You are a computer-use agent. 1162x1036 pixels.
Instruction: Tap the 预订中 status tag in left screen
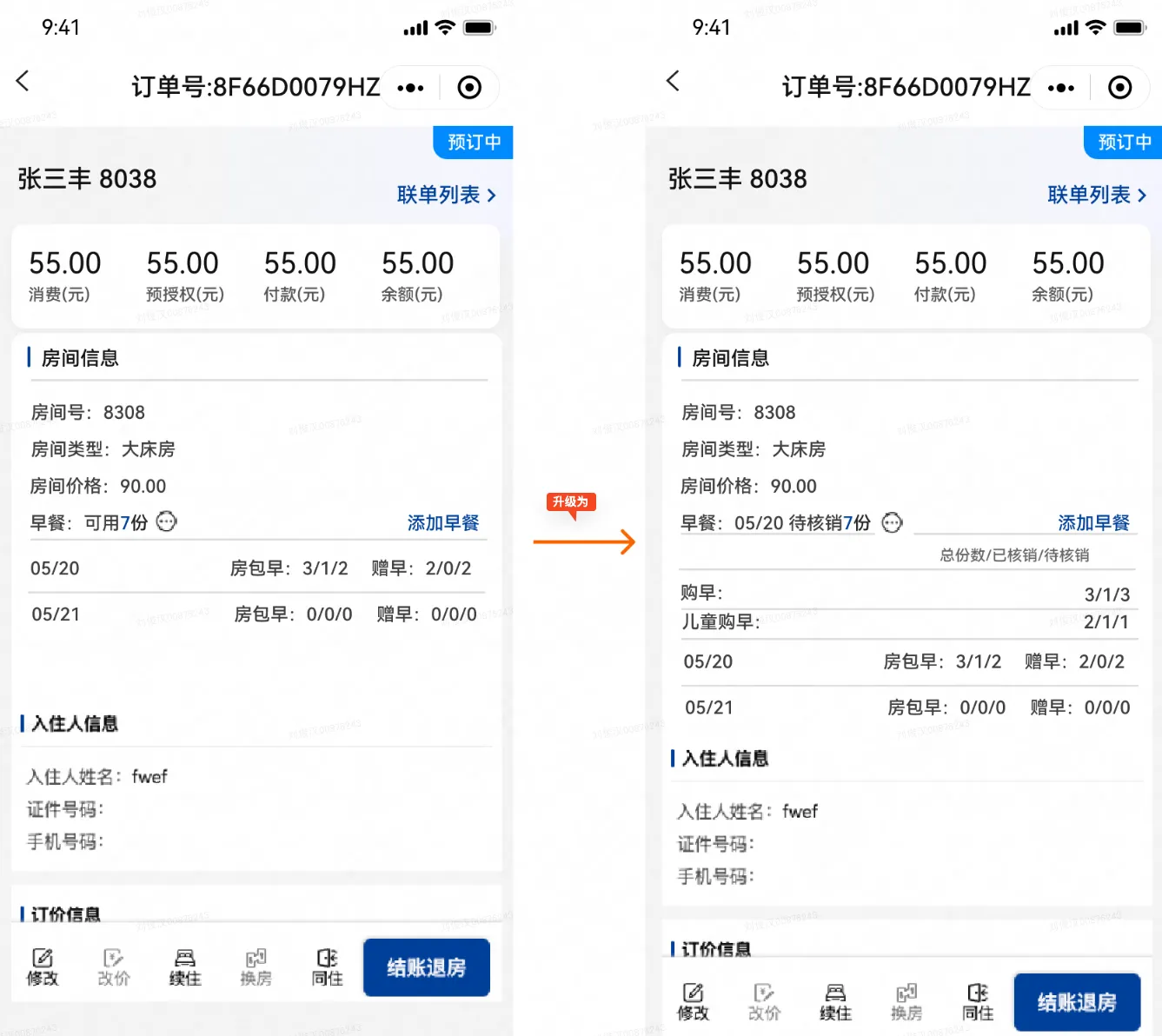click(x=474, y=143)
